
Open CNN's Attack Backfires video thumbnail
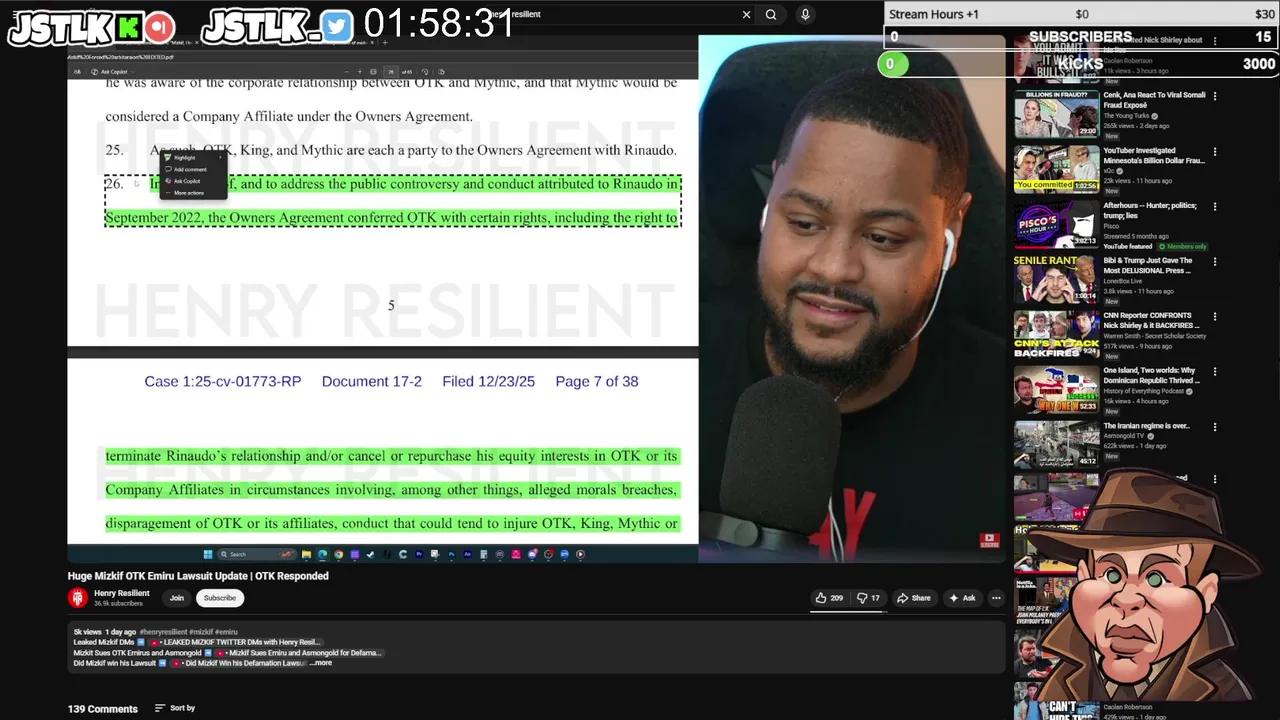[x=1056, y=334]
